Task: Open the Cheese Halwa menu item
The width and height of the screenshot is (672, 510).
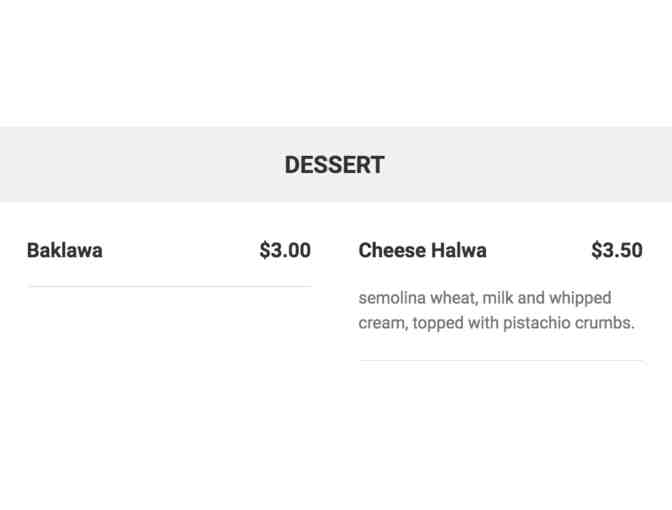Action: [422, 250]
